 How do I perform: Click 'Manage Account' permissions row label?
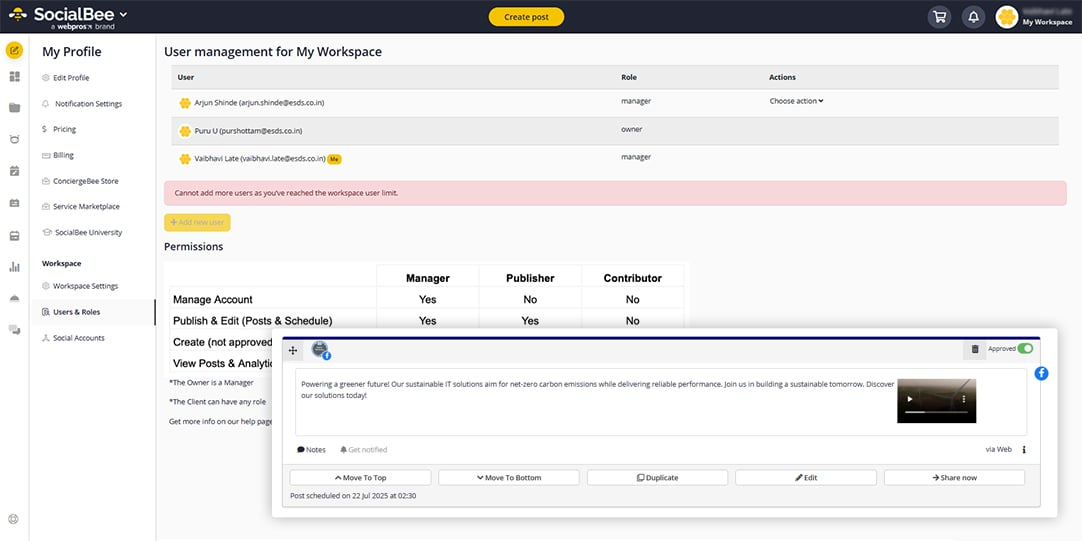[x=213, y=299]
